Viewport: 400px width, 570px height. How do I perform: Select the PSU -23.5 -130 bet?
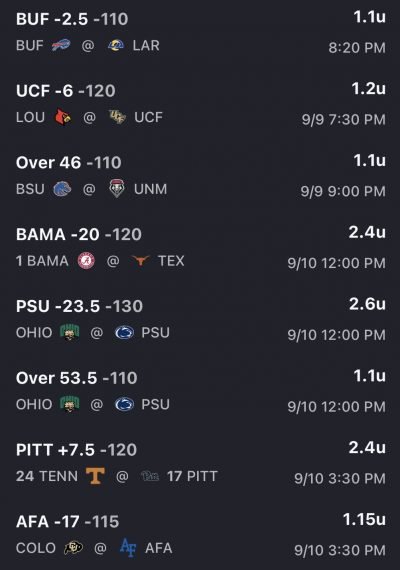point(200,320)
